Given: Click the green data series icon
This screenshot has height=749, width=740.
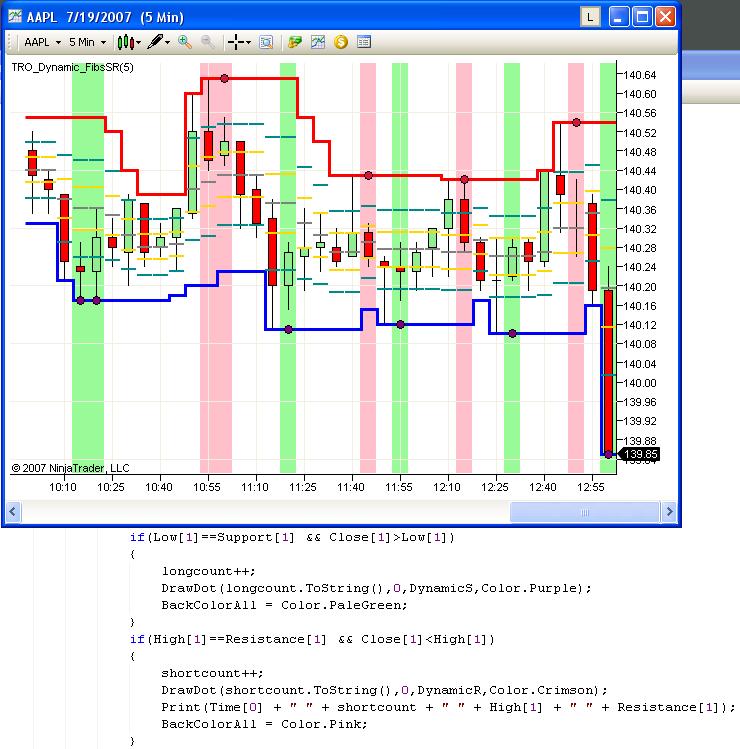Looking at the screenshot, I should tap(295, 43).
